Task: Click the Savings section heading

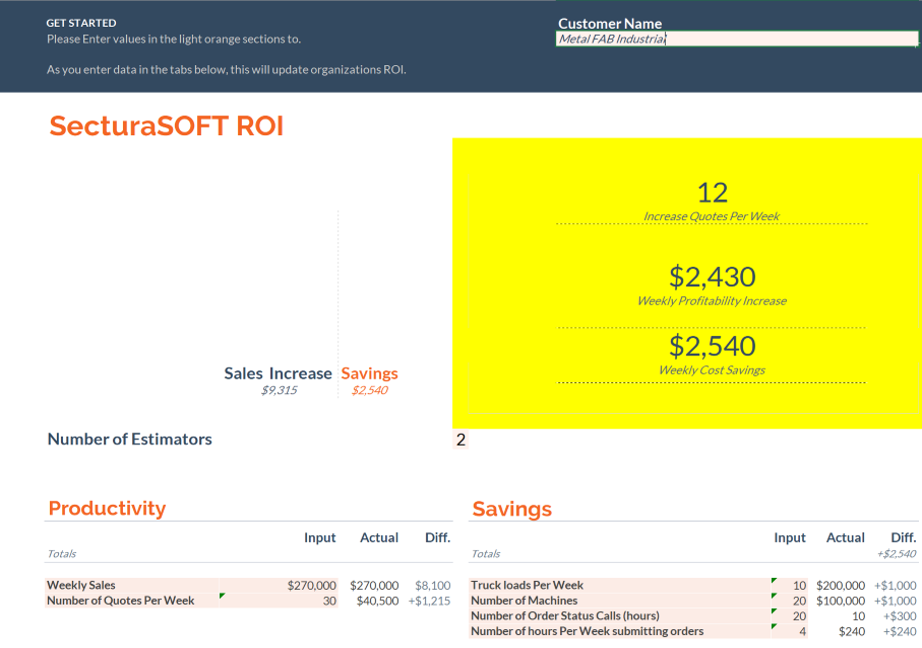Action: pyautogui.click(x=512, y=509)
